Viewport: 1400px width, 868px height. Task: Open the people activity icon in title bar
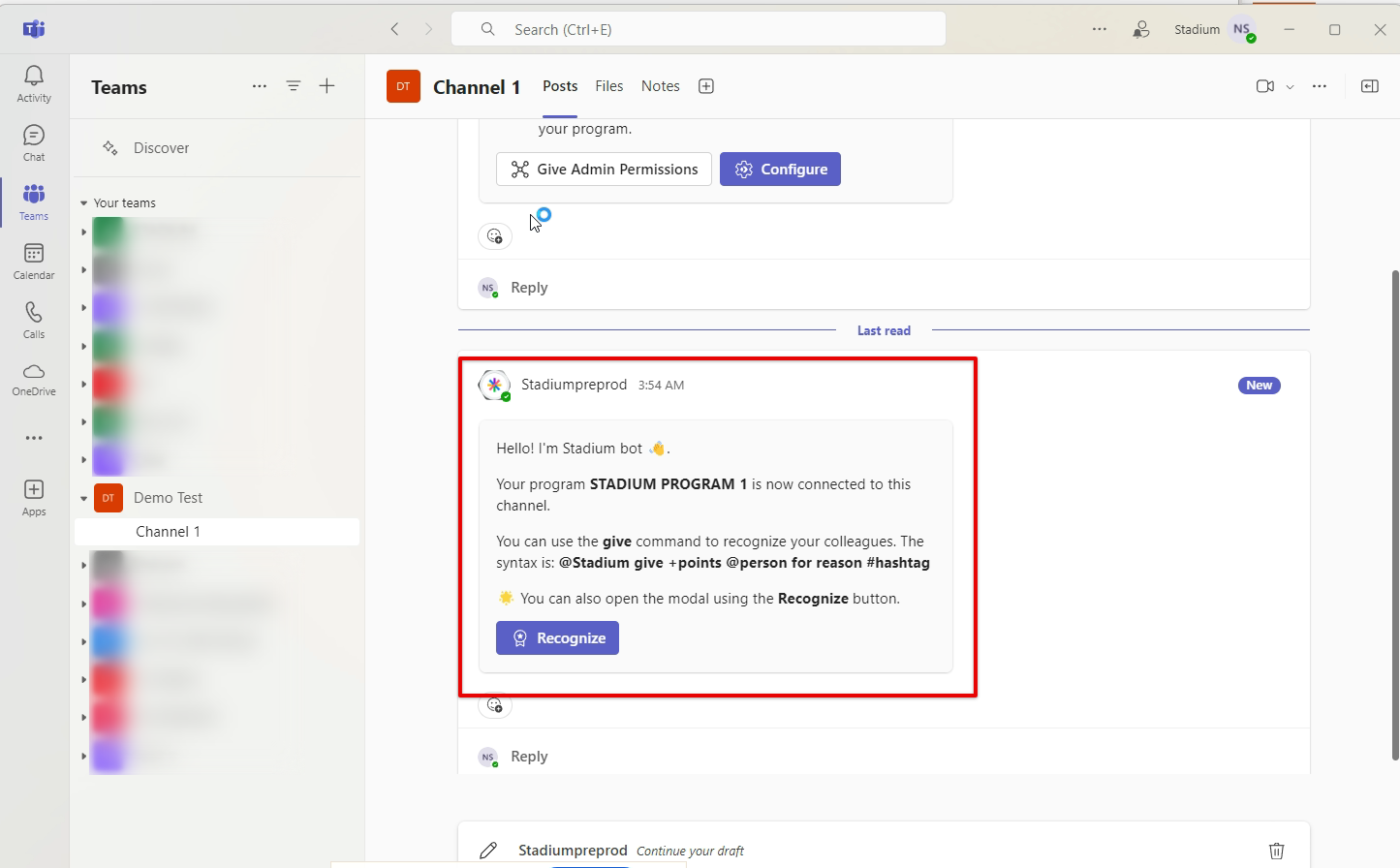tap(1141, 29)
